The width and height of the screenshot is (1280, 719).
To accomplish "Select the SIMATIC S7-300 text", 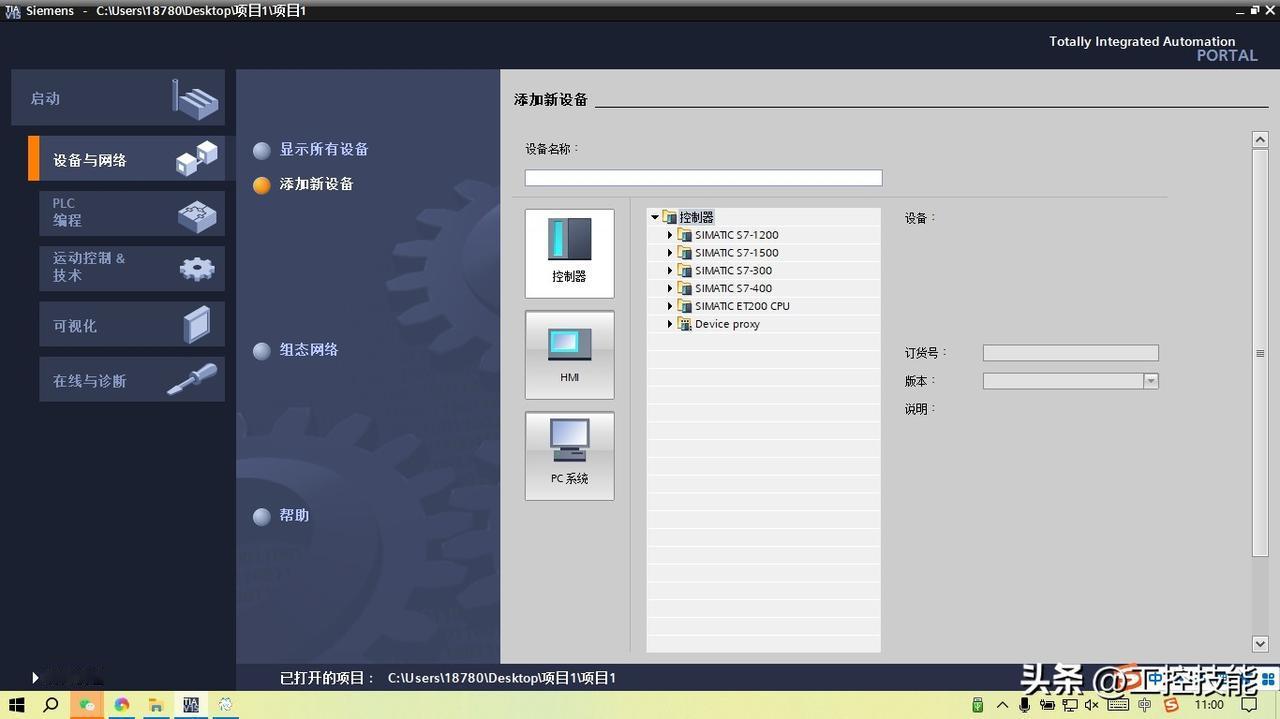I will pyautogui.click(x=733, y=271).
